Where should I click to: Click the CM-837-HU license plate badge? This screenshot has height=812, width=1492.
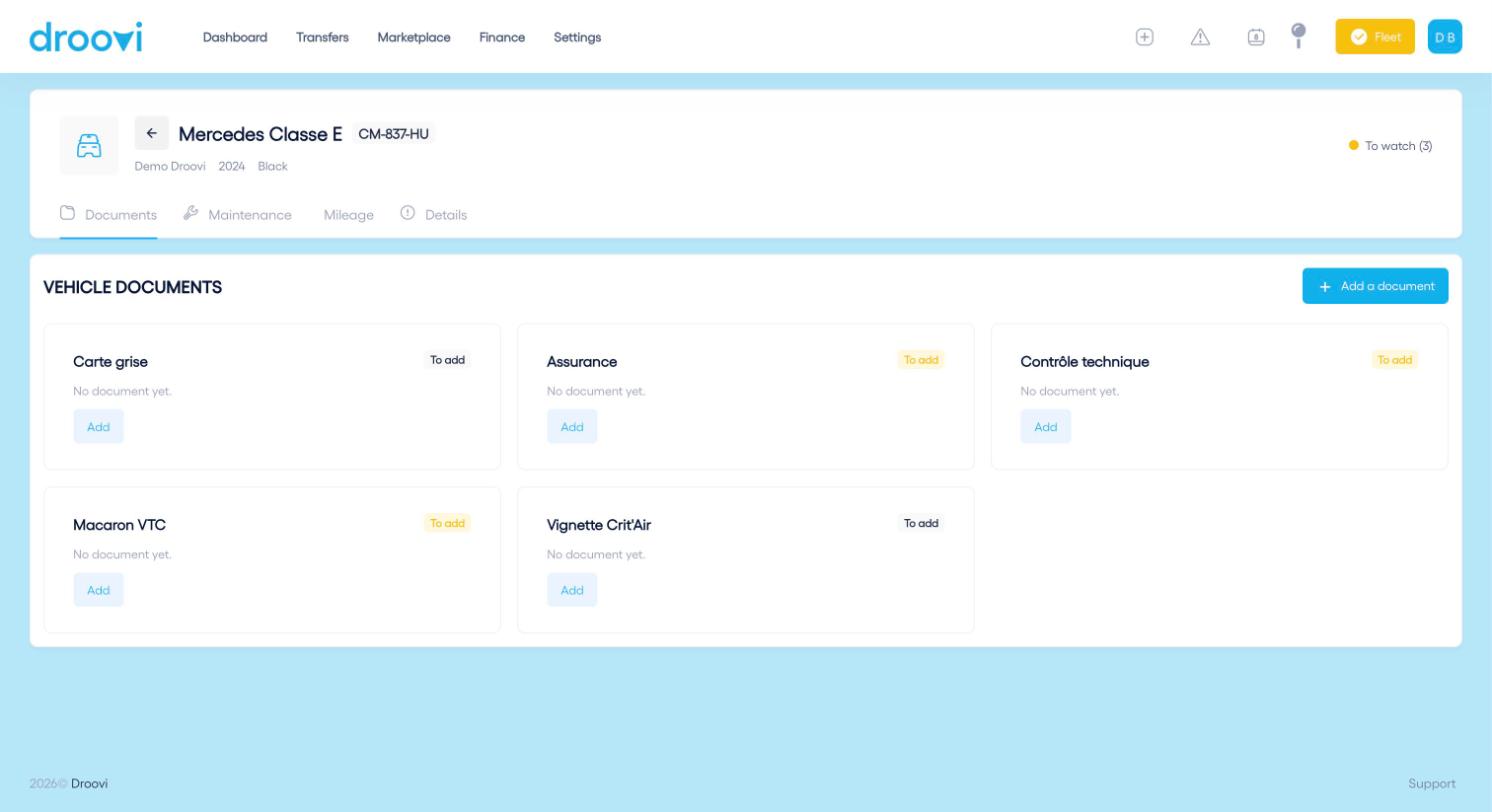(x=394, y=134)
